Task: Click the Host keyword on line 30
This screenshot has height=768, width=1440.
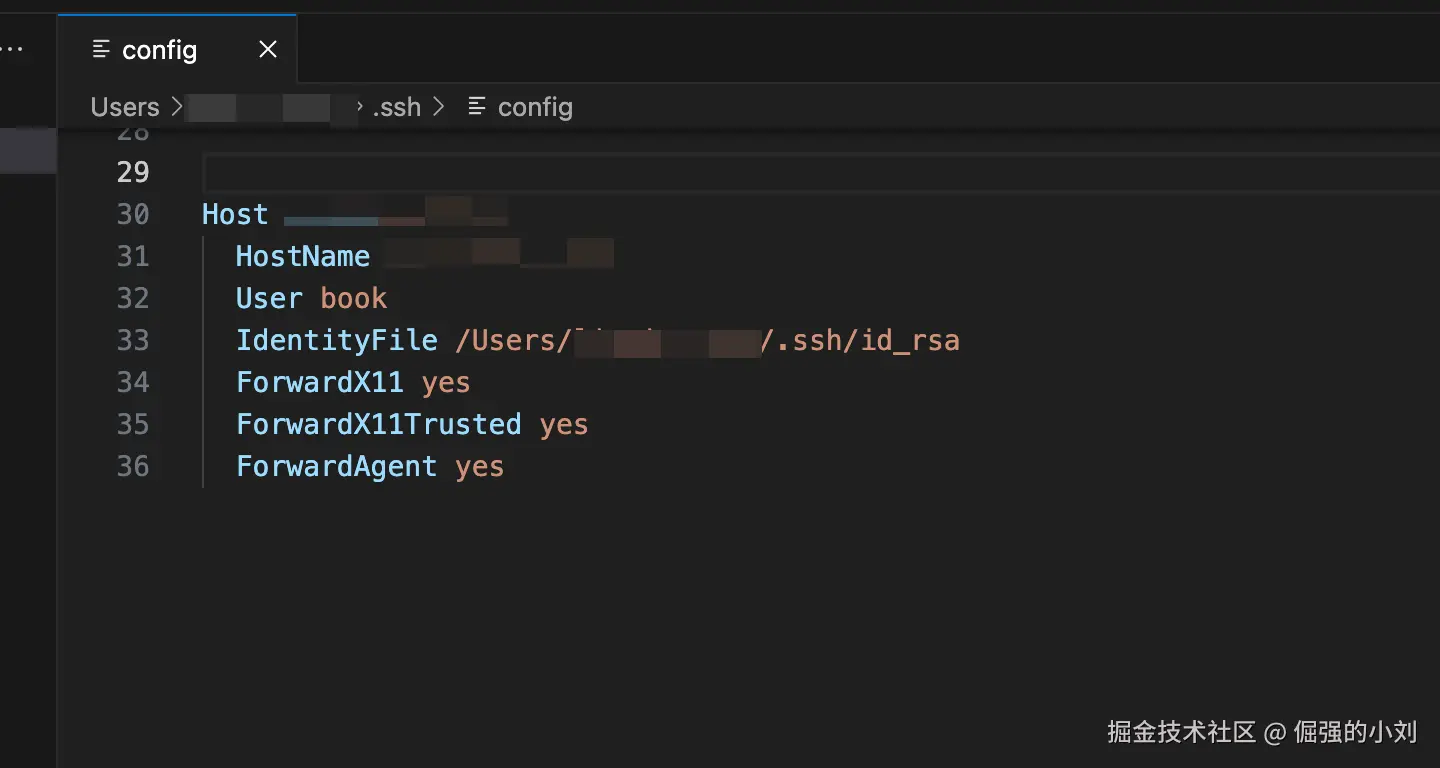Action: [235, 214]
